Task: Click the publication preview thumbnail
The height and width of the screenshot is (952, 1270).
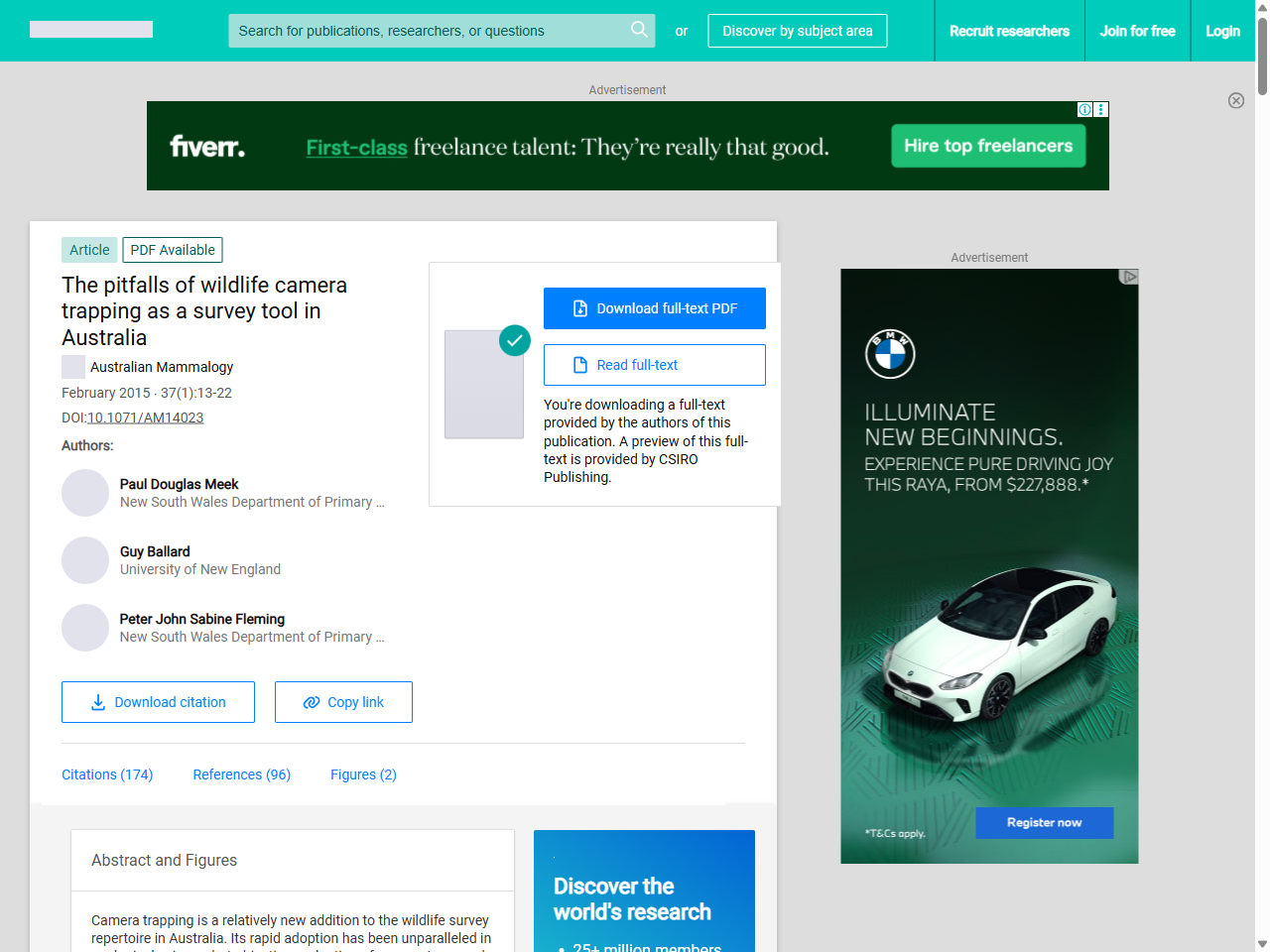Action: [484, 384]
